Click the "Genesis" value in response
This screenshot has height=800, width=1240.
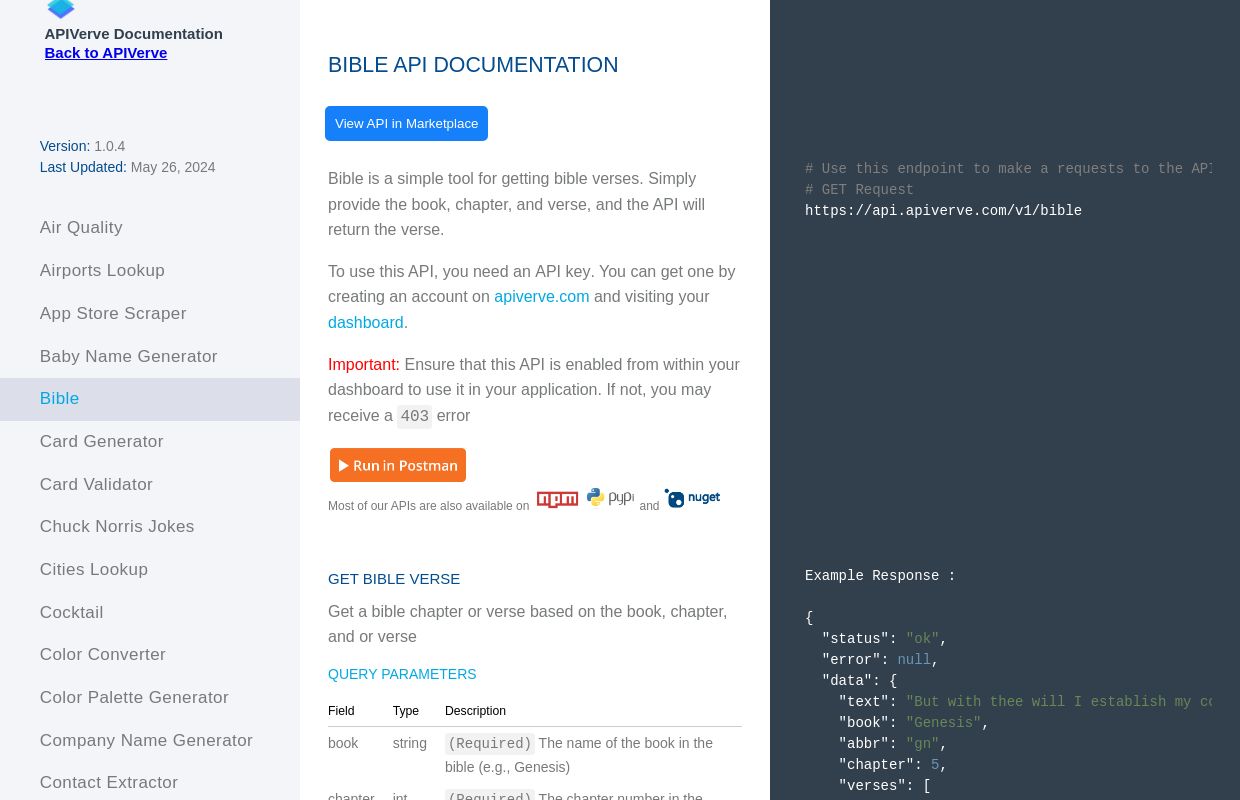pos(943,723)
